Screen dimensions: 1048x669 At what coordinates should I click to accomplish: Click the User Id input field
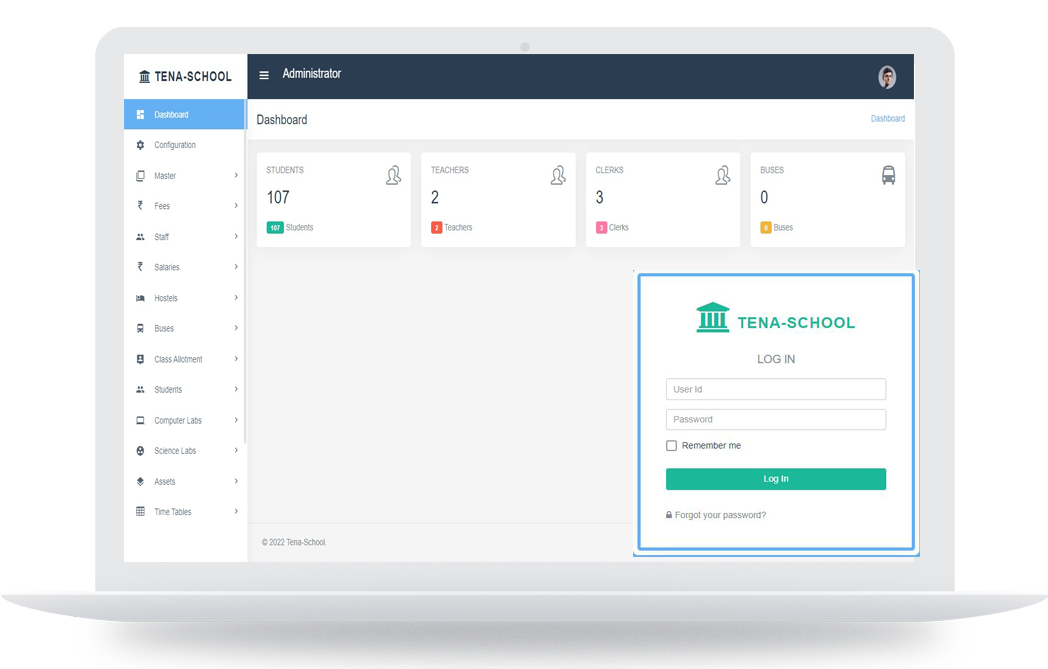775,390
